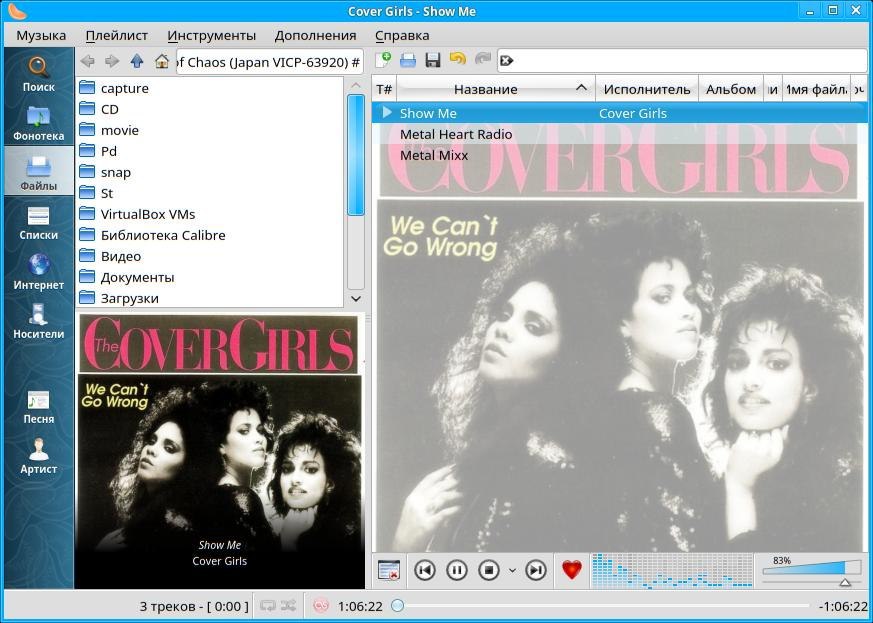Skip to the previous track

(425, 570)
